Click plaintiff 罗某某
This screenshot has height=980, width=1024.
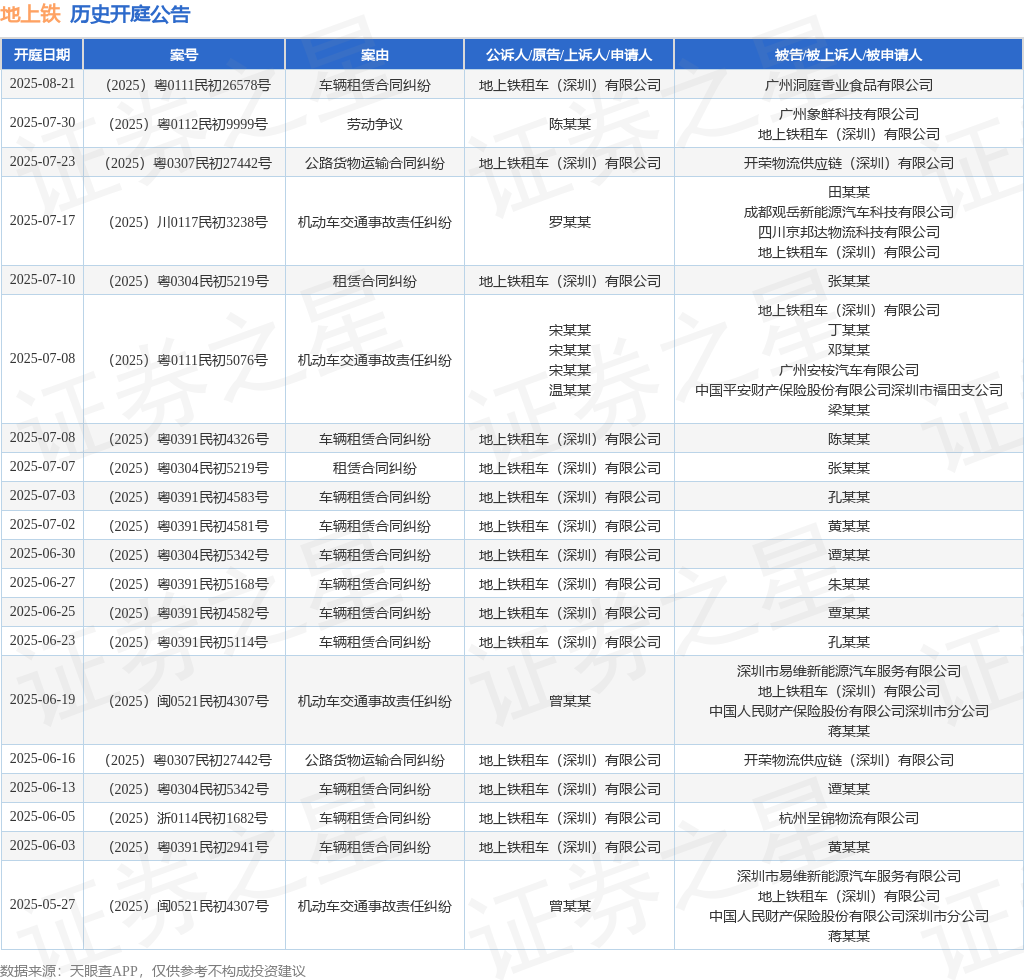[570, 222]
